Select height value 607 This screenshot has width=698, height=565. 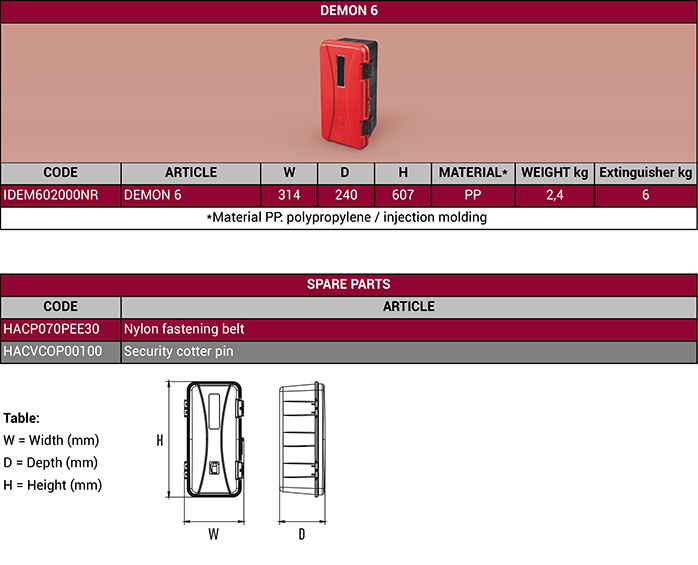(403, 195)
